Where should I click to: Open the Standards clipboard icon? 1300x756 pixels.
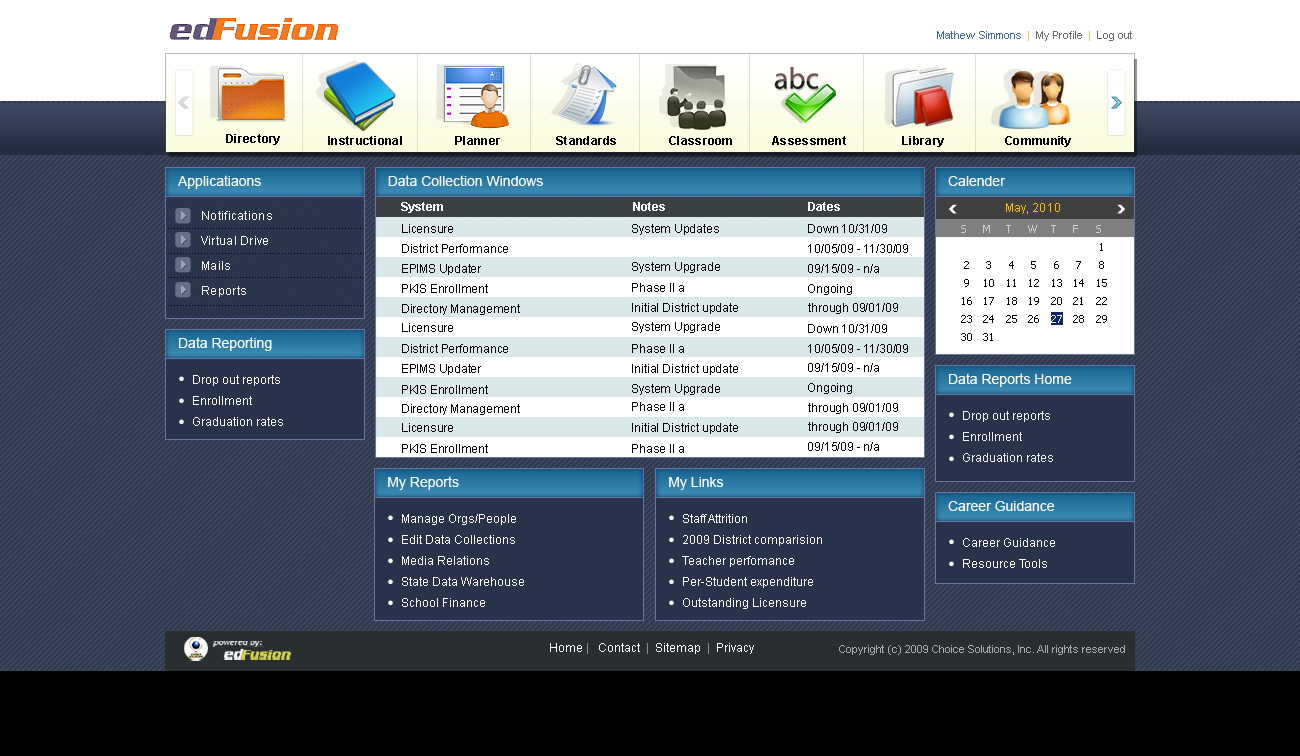coord(584,97)
